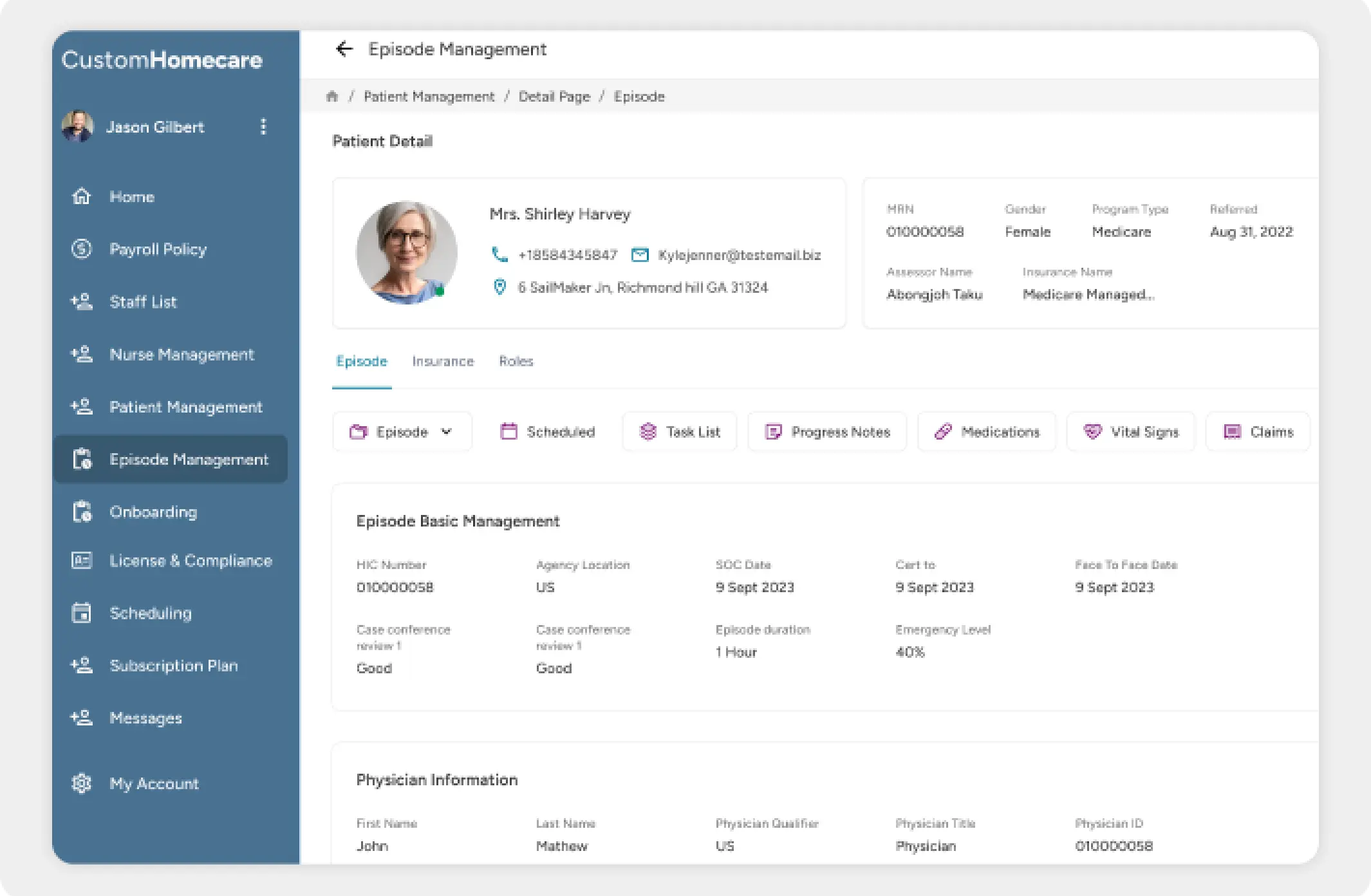Click the Subscription Plan sidebar icon
The width and height of the screenshot is (1371, 896).
point(81,665)
